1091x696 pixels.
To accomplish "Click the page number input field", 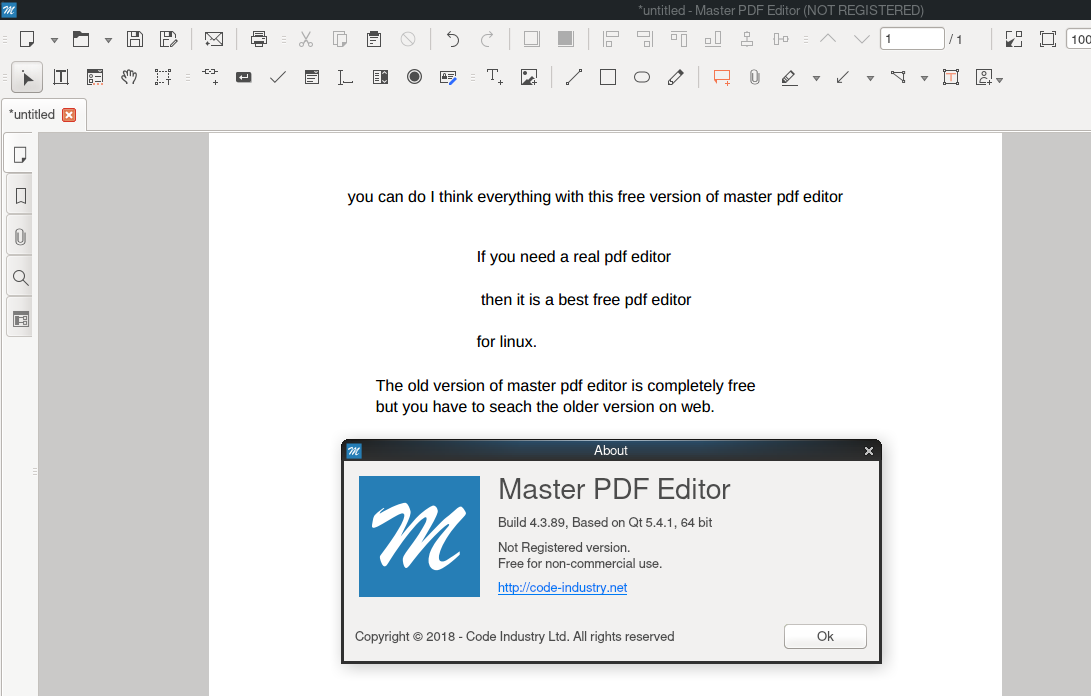I will 912,39.
